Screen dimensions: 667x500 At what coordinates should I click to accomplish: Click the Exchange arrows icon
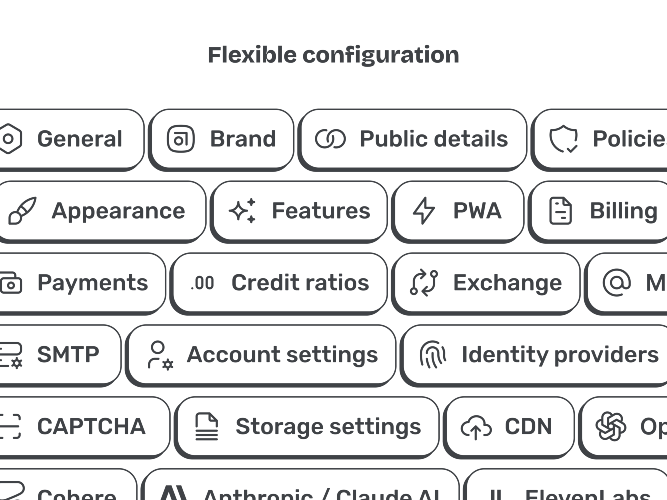(x=424, y=283)
